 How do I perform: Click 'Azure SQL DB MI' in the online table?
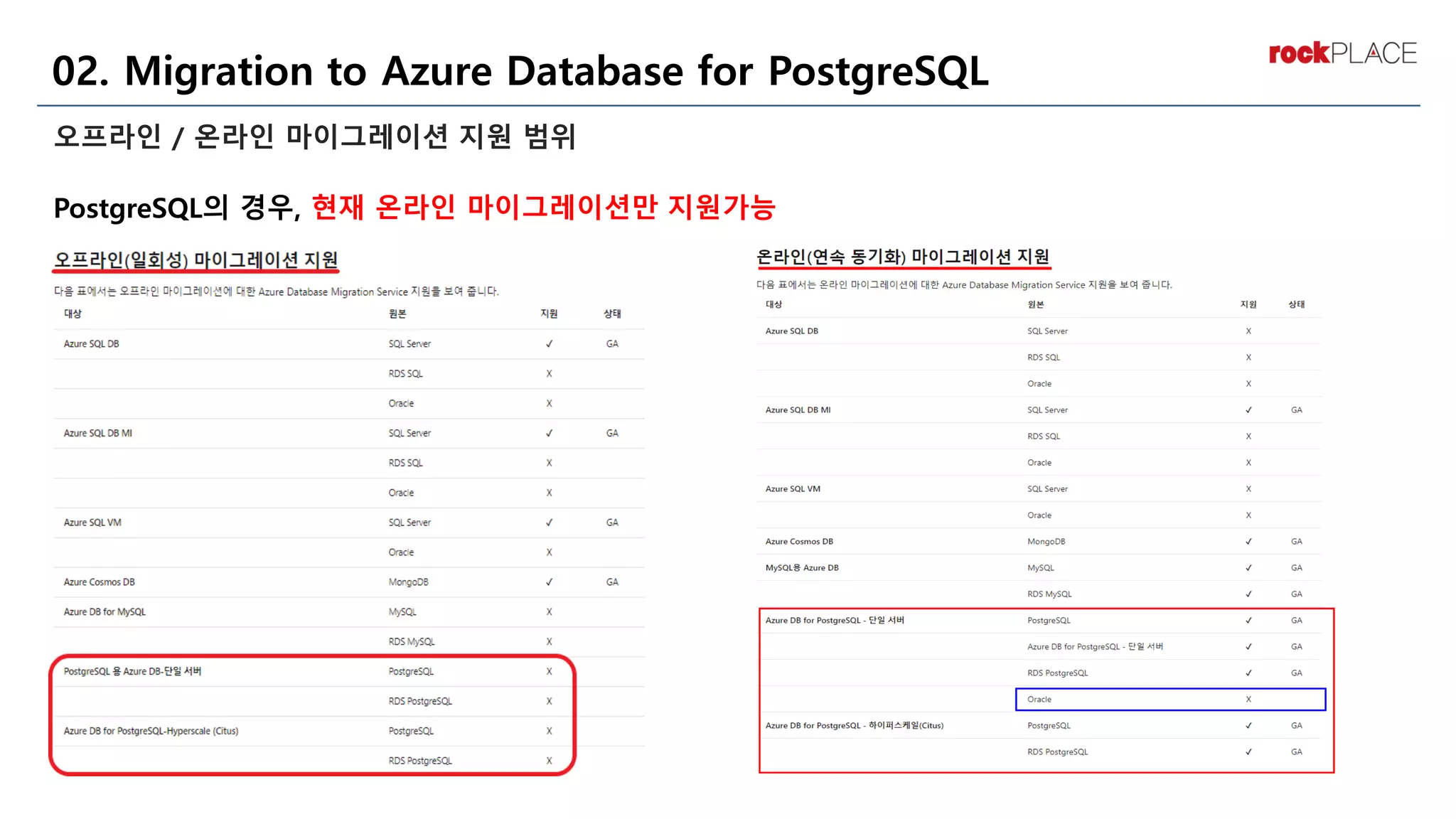pos(798,410)
